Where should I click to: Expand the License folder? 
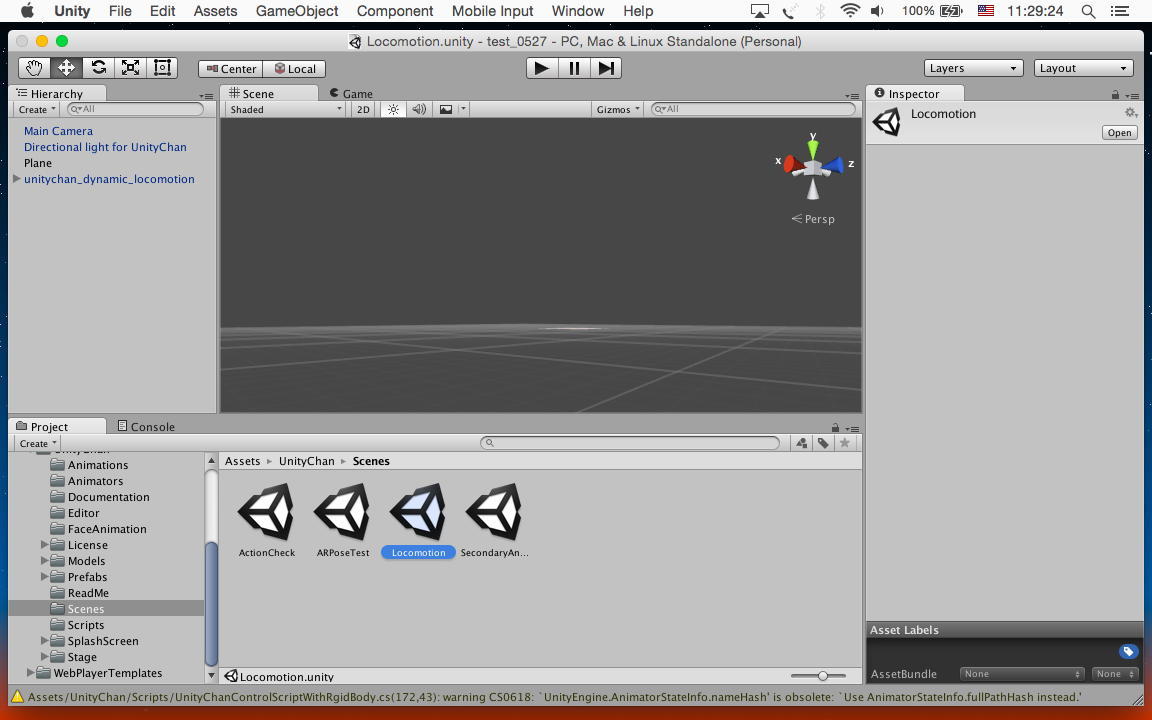[44, 544]
